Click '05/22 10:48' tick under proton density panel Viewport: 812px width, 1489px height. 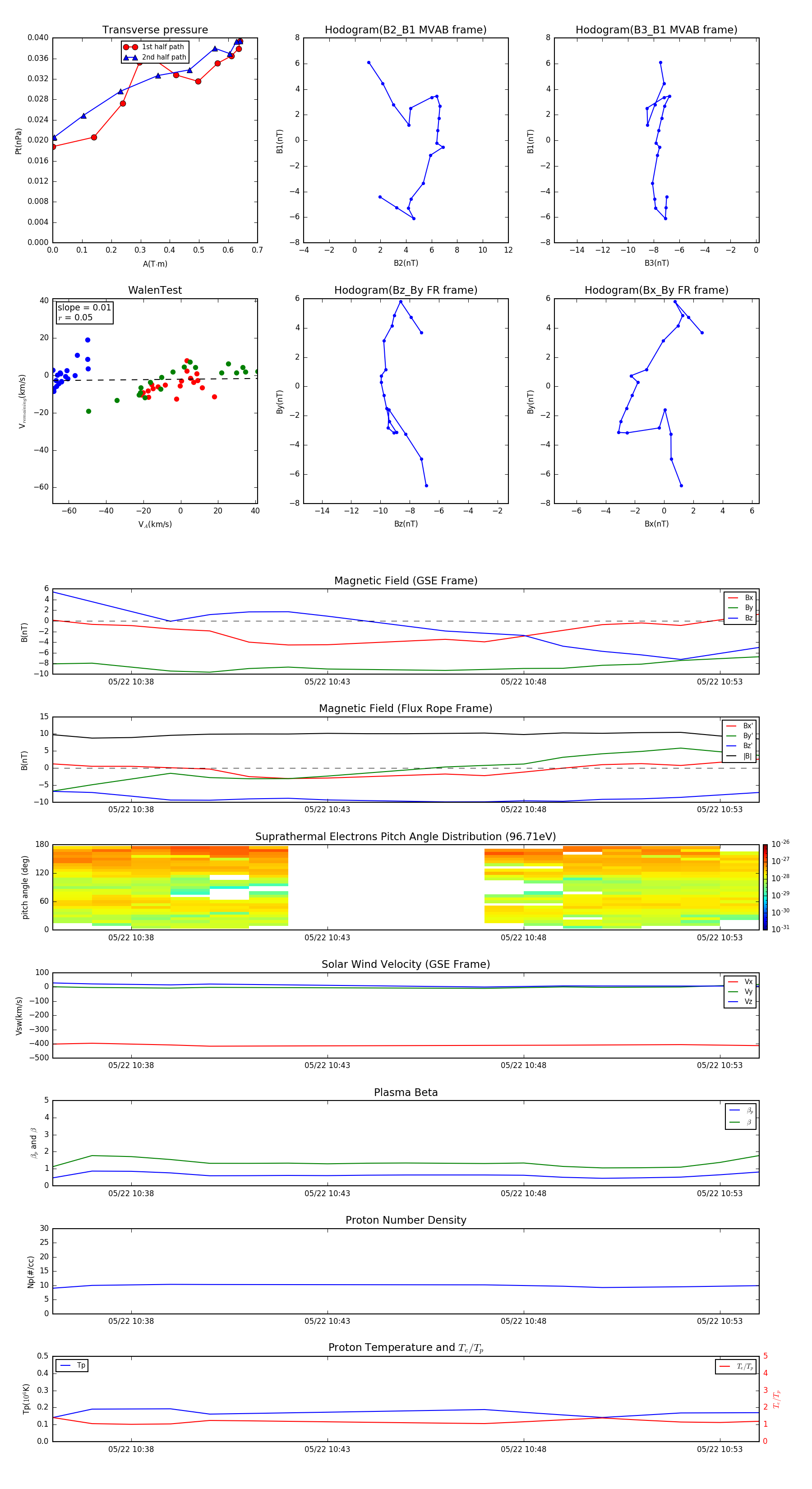(524, 1321)
